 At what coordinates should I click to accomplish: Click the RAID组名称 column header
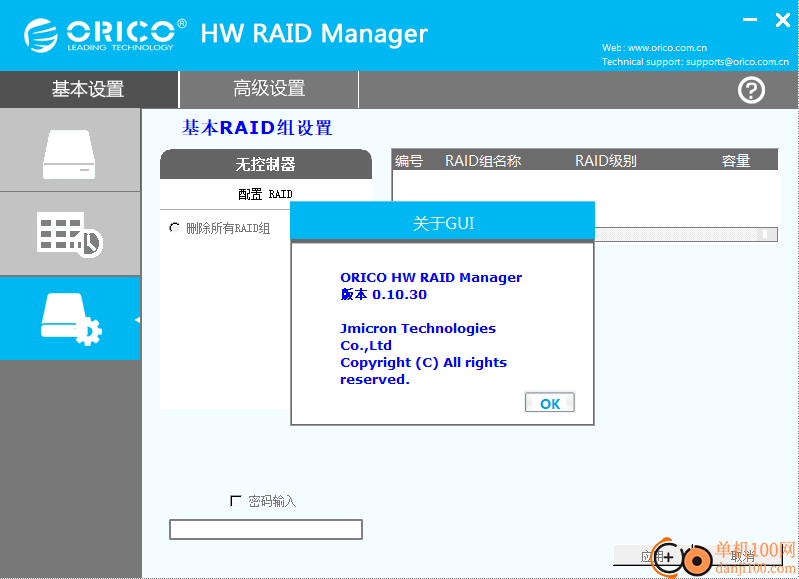tap(483, 161)
